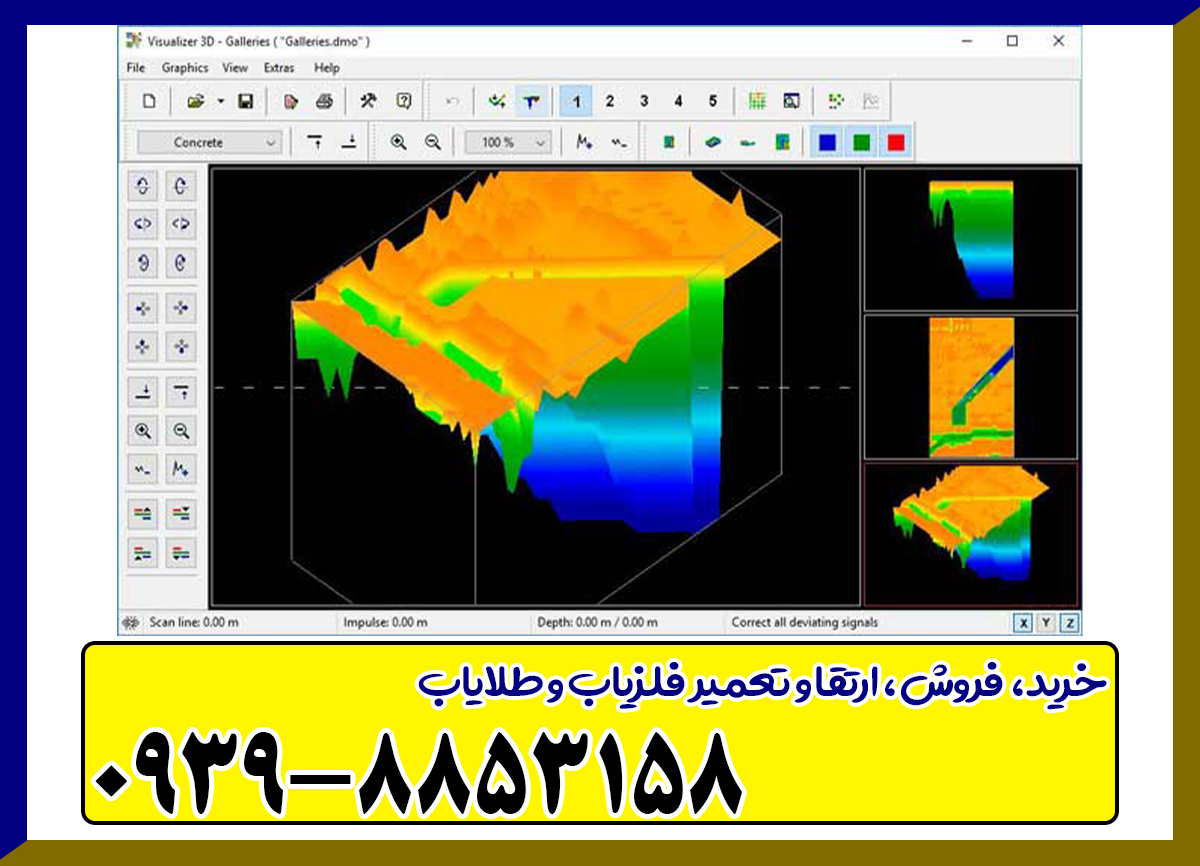This screenshot has height=866, width=1200.
Task: Select view number 3 button
Action: [643, 100]
